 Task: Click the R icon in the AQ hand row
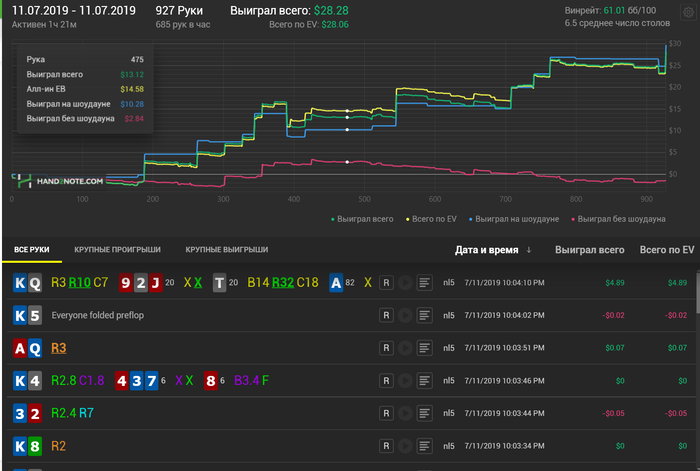tap(386, 348)
